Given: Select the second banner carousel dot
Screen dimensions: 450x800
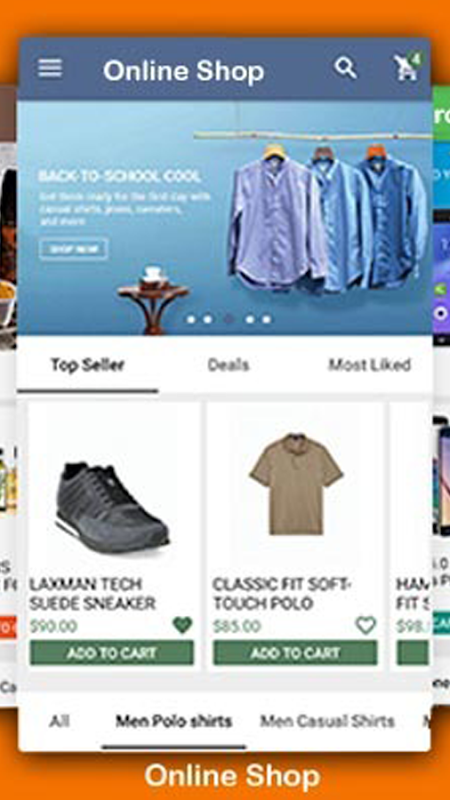Looking at the screenshot, I should [208, 319].
